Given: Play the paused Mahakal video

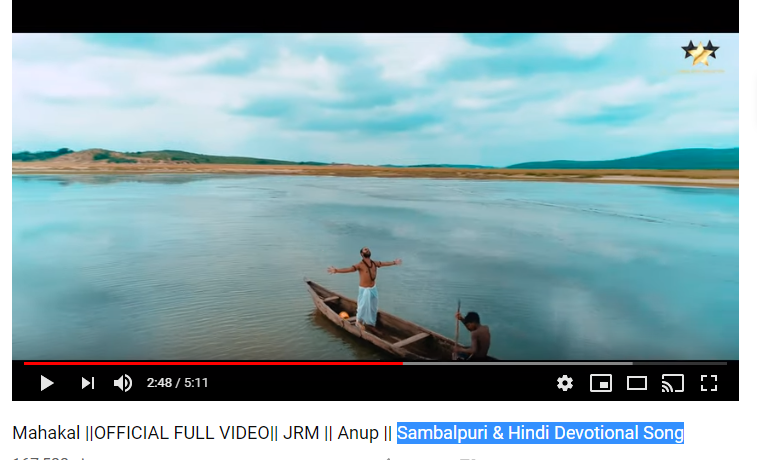Looking at the screenshot, I should 47,383.
